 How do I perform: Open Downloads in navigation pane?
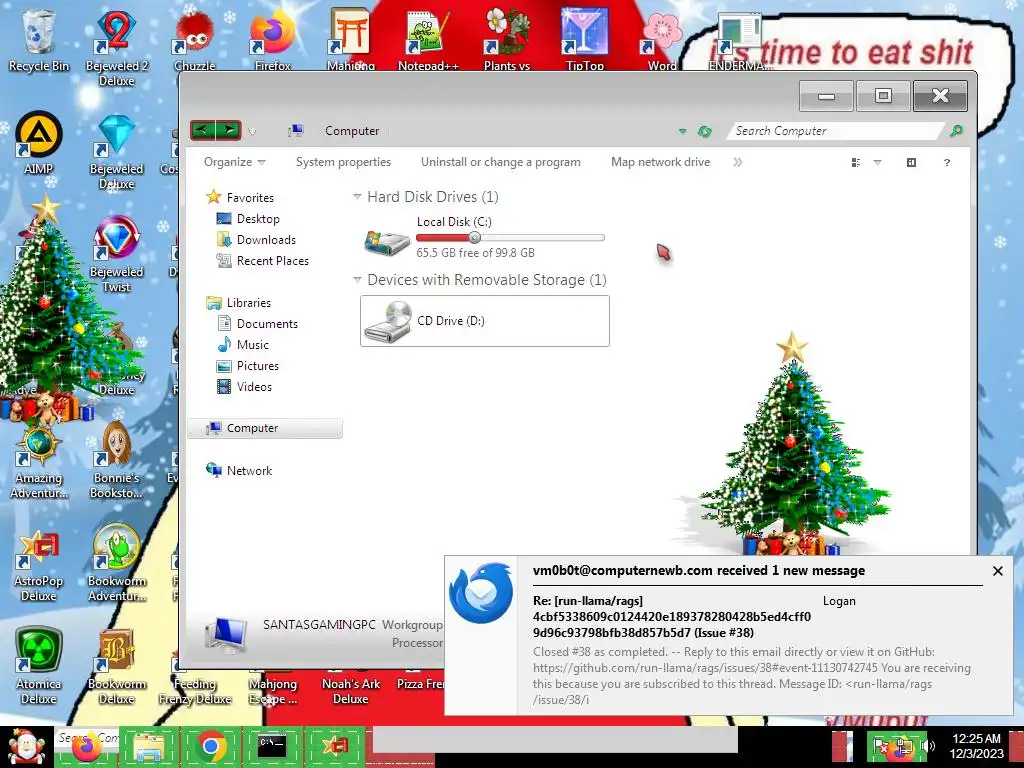[256, 240]
